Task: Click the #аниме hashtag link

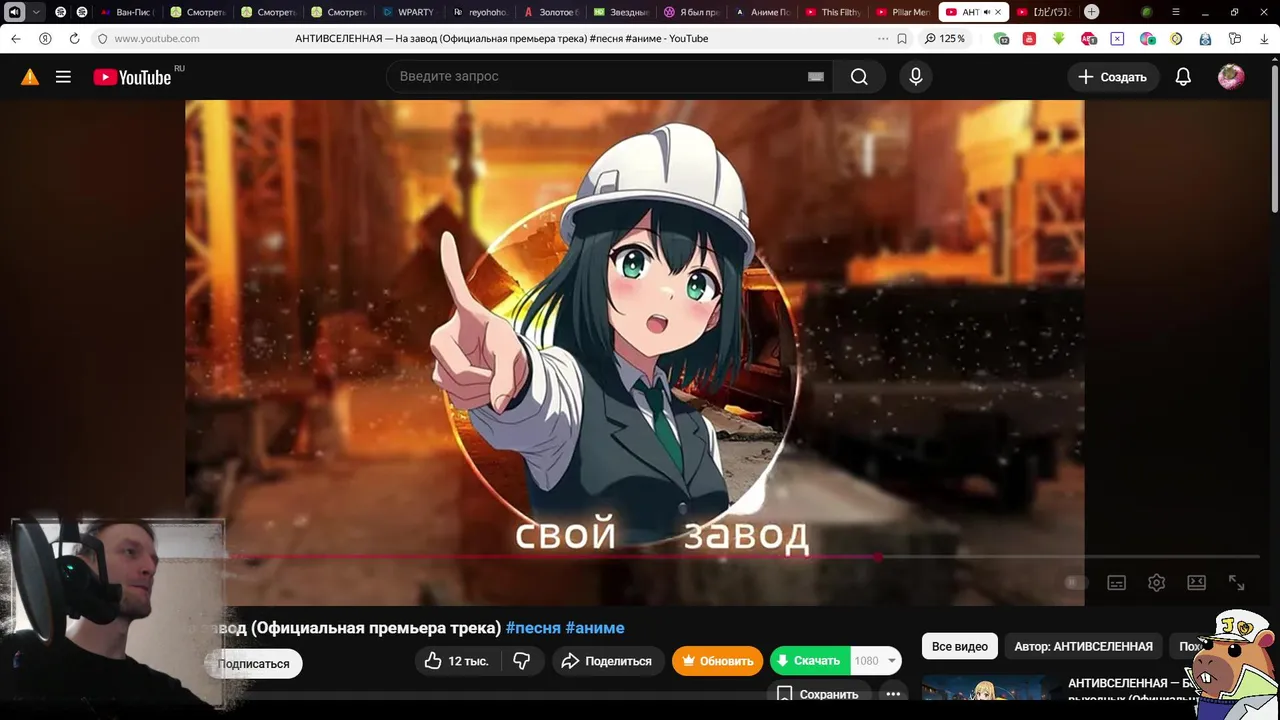Action: (x=595, y=628)
